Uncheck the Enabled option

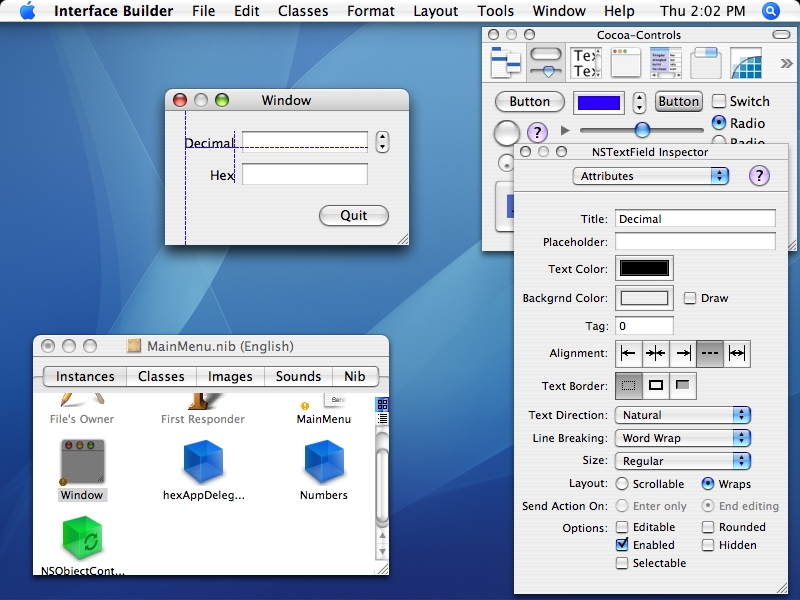coord(622,545)
